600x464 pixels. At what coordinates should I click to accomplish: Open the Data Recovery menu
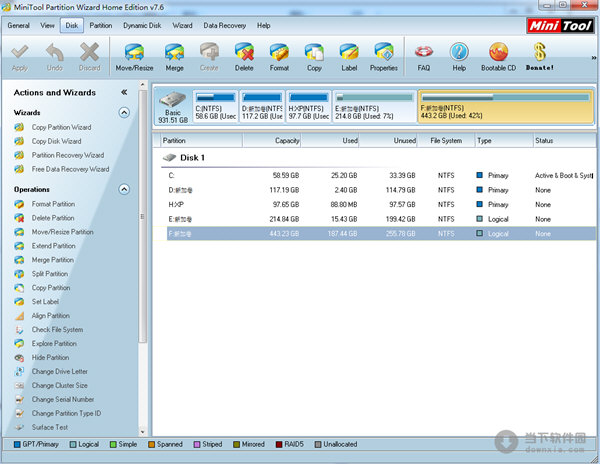click(x=225, y=26)
